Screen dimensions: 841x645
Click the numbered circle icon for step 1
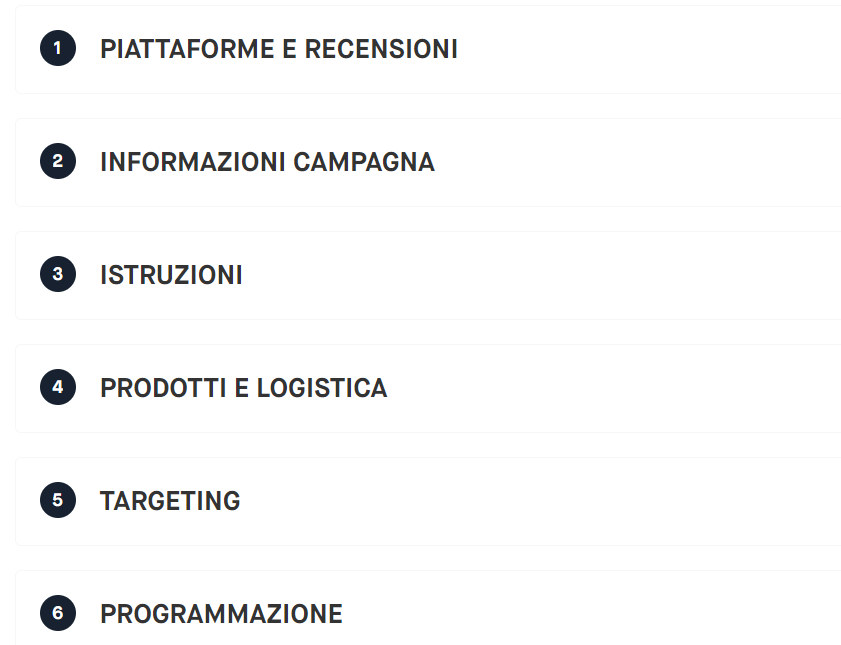click(x=57, y=47)
